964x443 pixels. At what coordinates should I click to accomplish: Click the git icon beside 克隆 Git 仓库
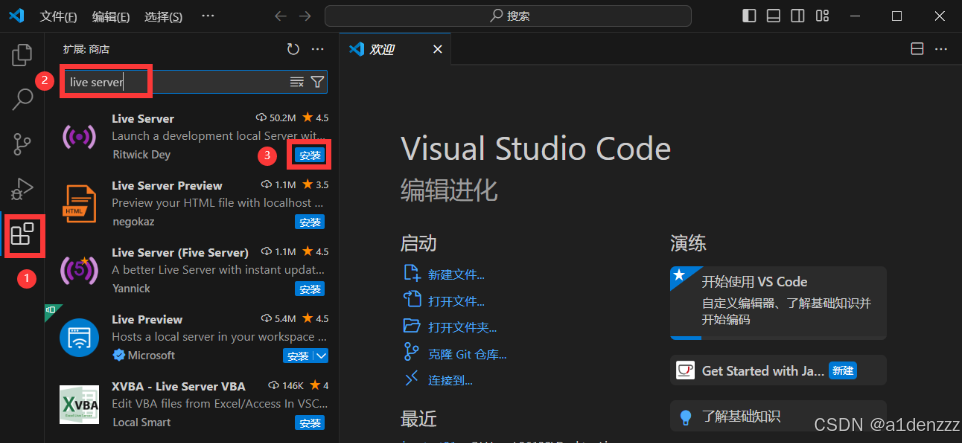[x=411, y=353]
